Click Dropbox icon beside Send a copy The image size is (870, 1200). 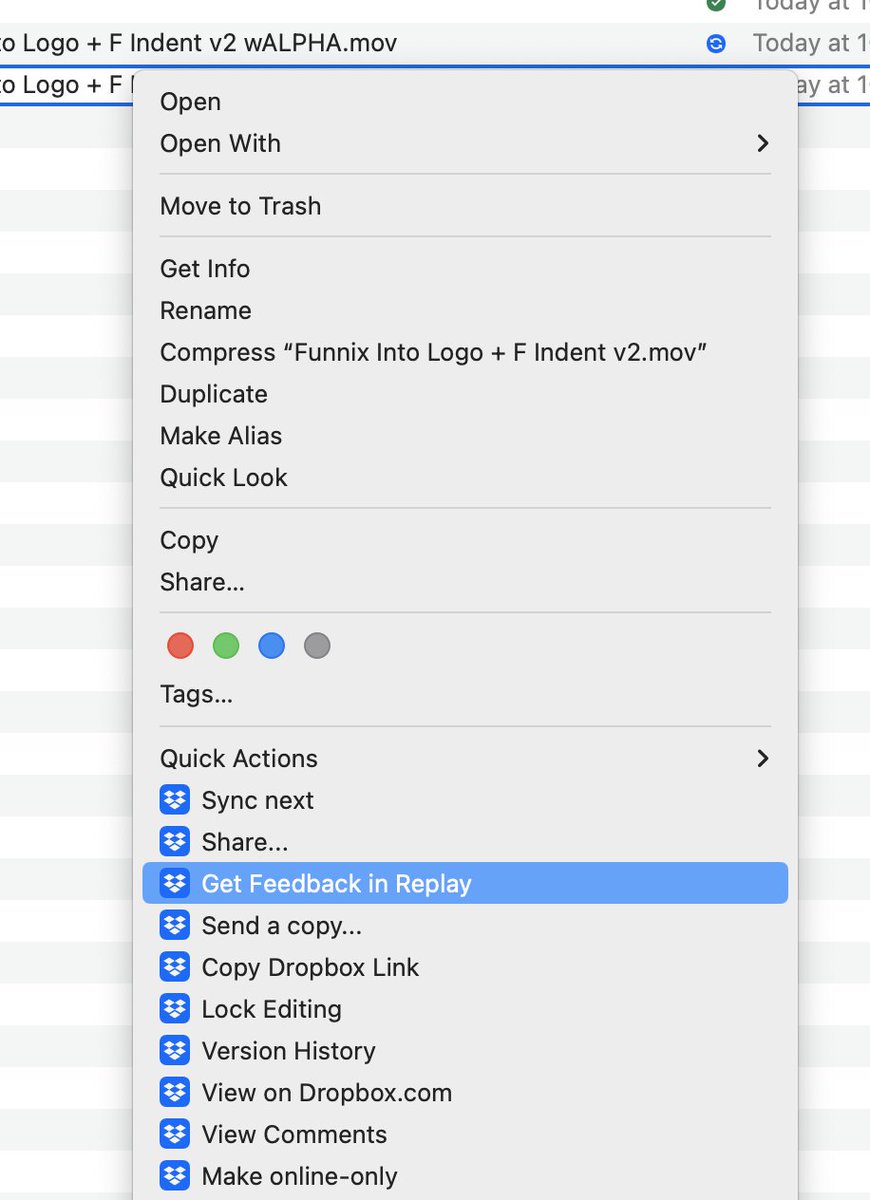pyautogui.click(x=175, y=926)
